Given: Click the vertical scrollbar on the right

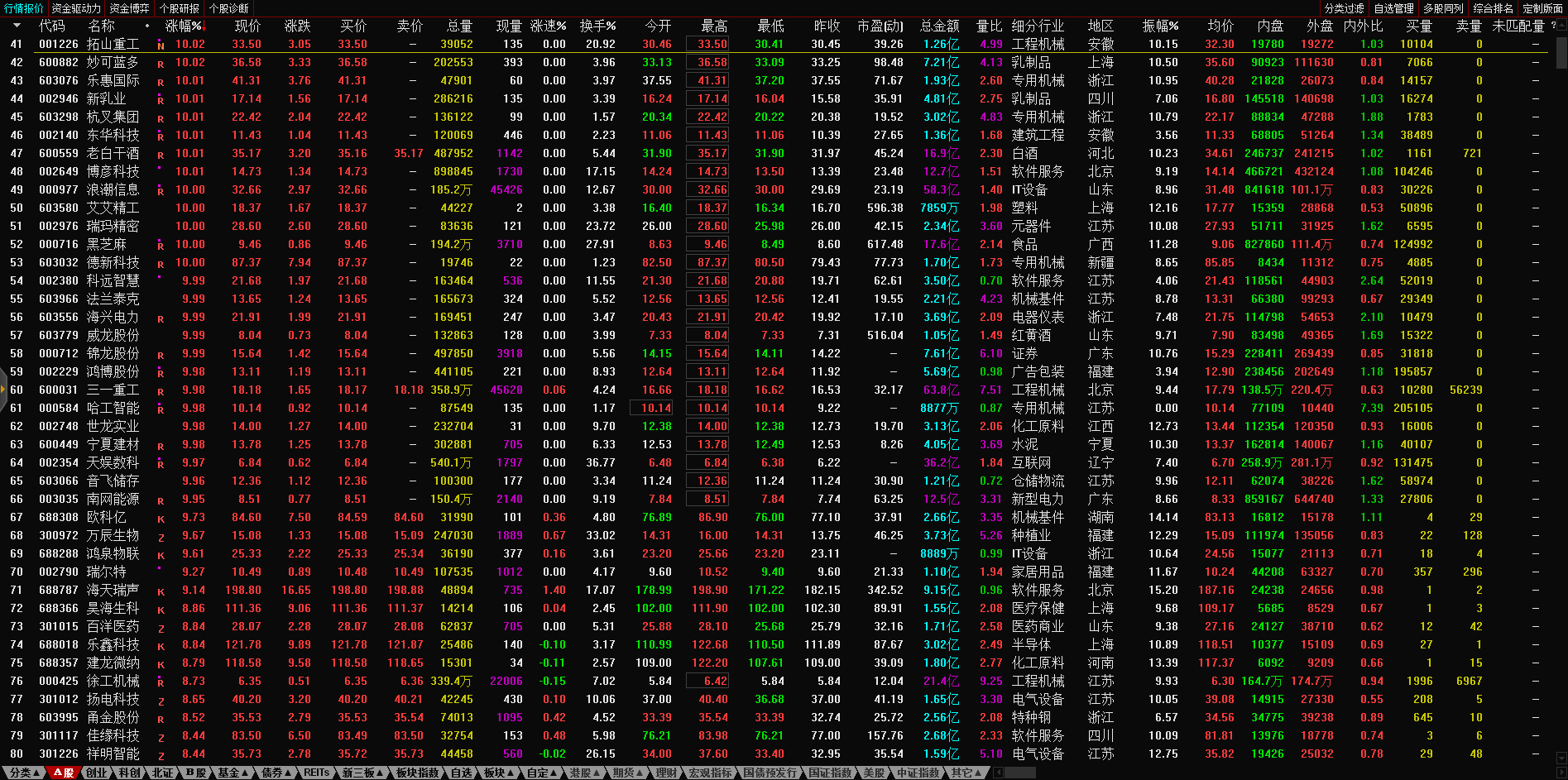Looking at the screenshot, I should [x=1561, y=331].
